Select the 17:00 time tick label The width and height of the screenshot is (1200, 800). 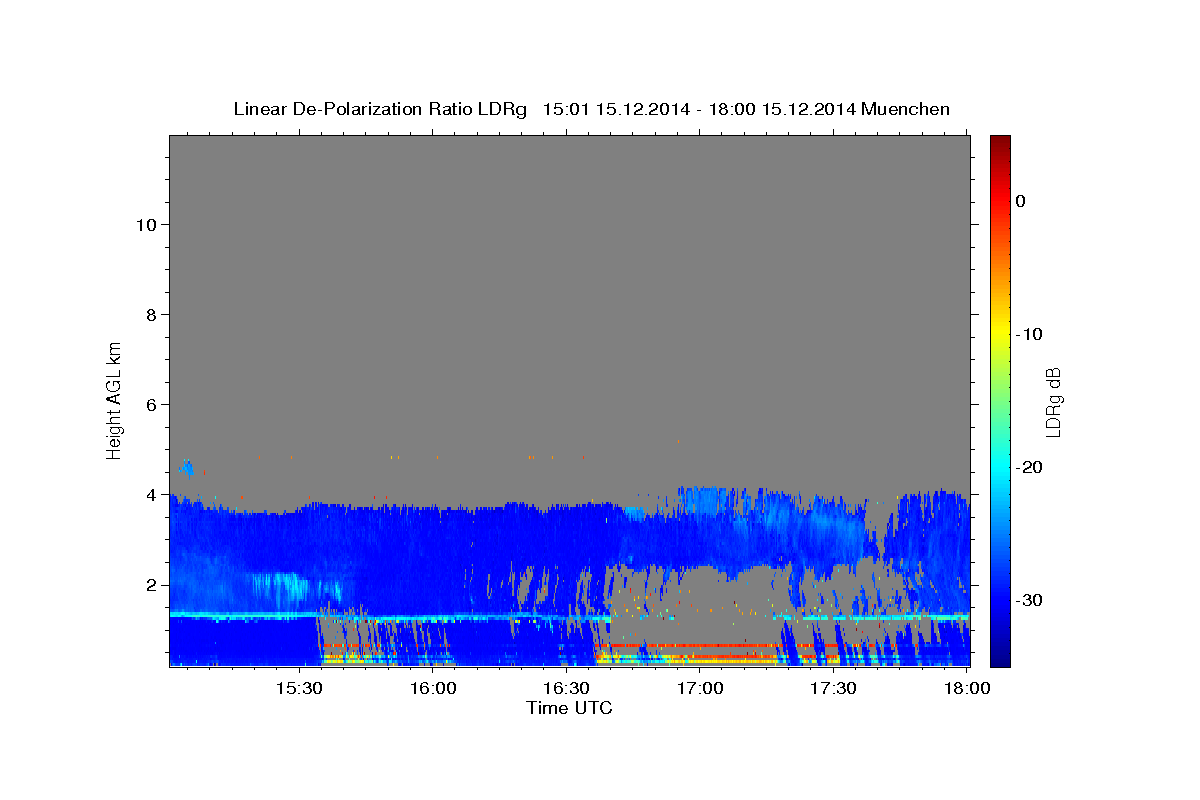point(700,688)
